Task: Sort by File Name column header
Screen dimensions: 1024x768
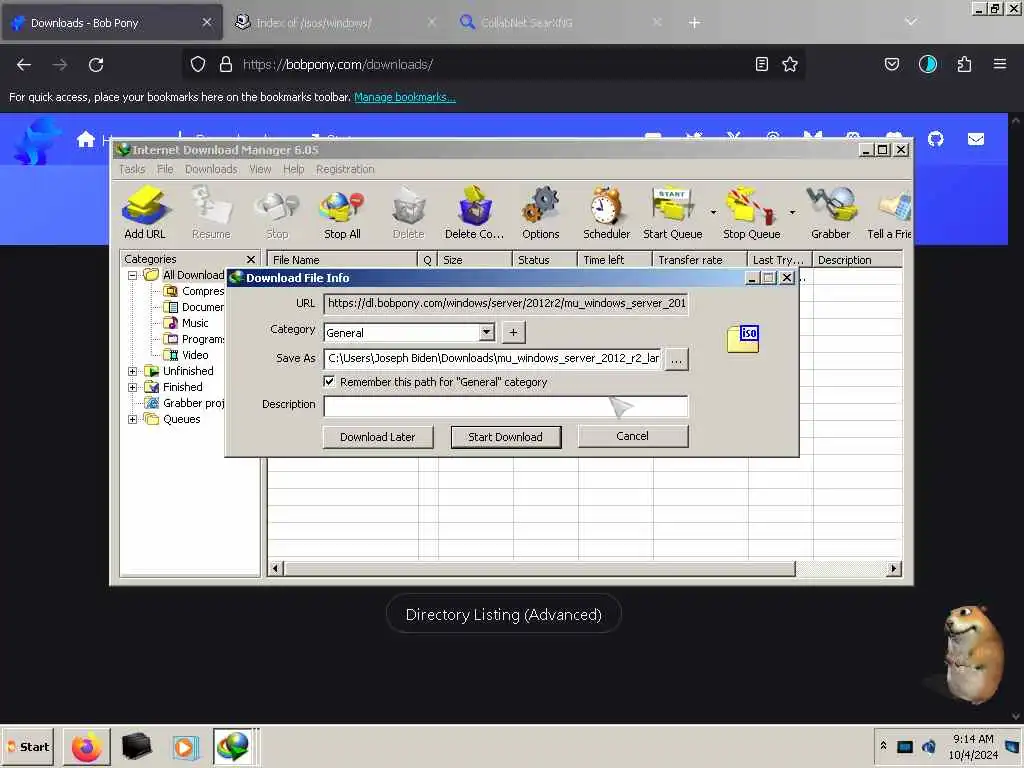Action: pos(342,260)
